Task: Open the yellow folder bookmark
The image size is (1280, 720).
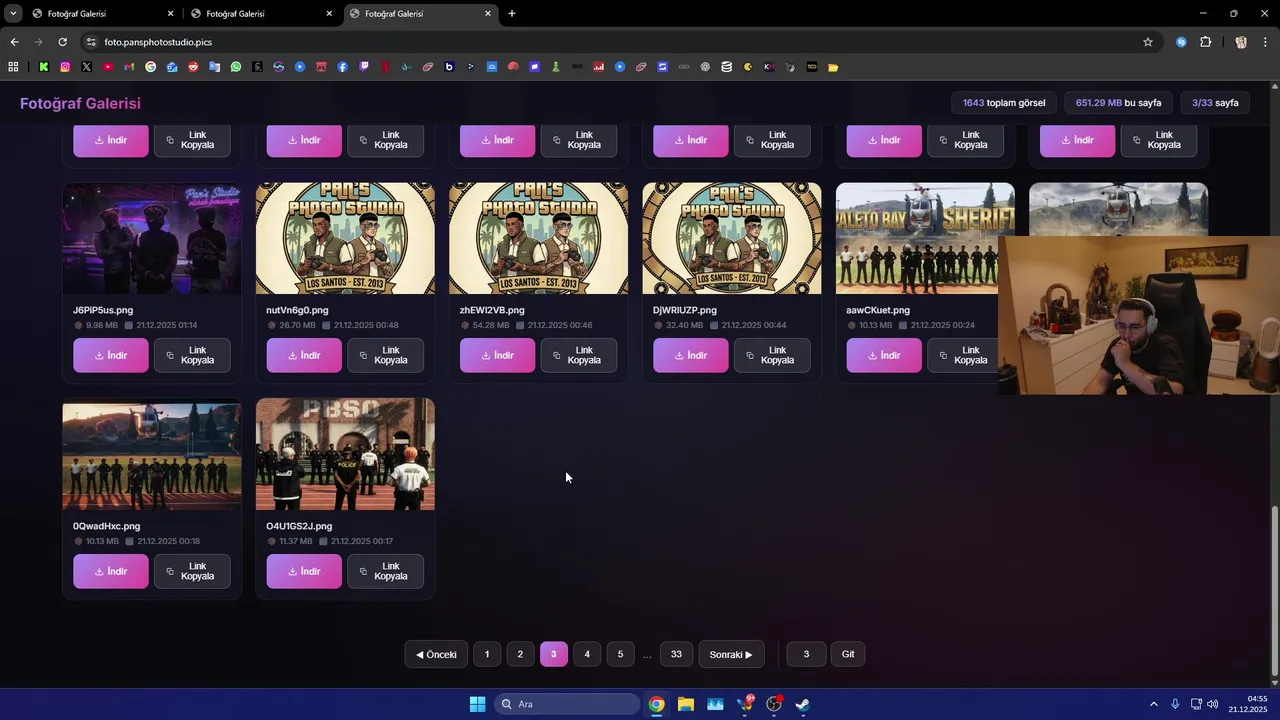Action: click(833, 67)
